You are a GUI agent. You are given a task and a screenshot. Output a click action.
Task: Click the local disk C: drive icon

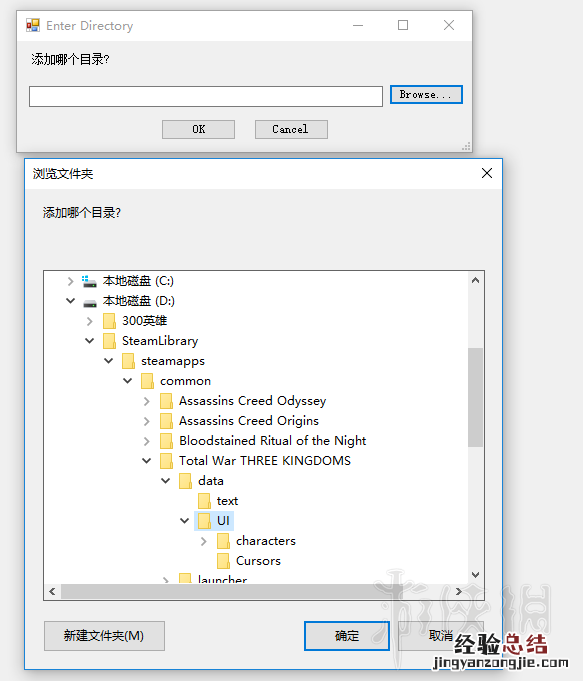[x=89, y=281]
